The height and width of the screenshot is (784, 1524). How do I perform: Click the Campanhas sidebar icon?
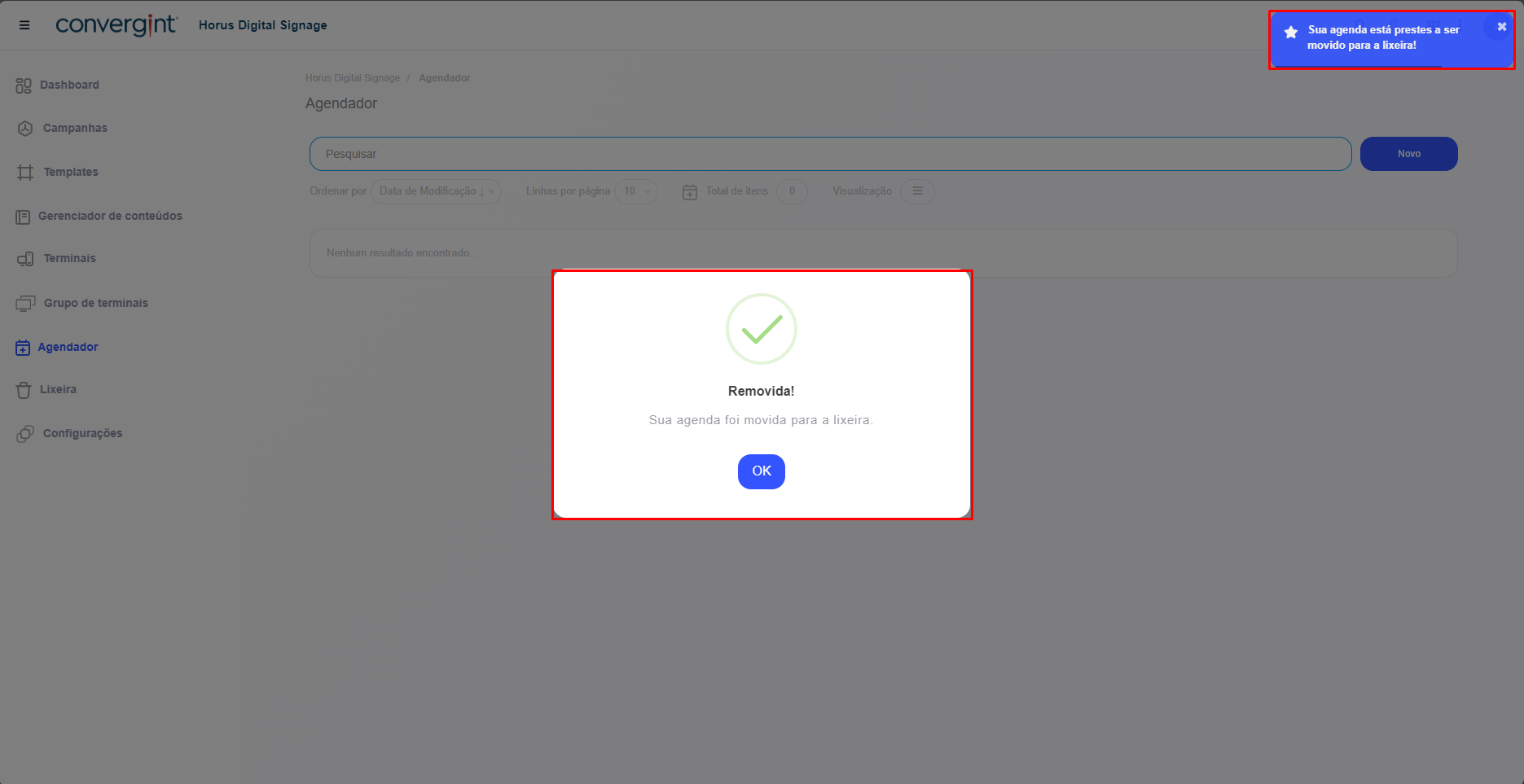pos(25,129)
